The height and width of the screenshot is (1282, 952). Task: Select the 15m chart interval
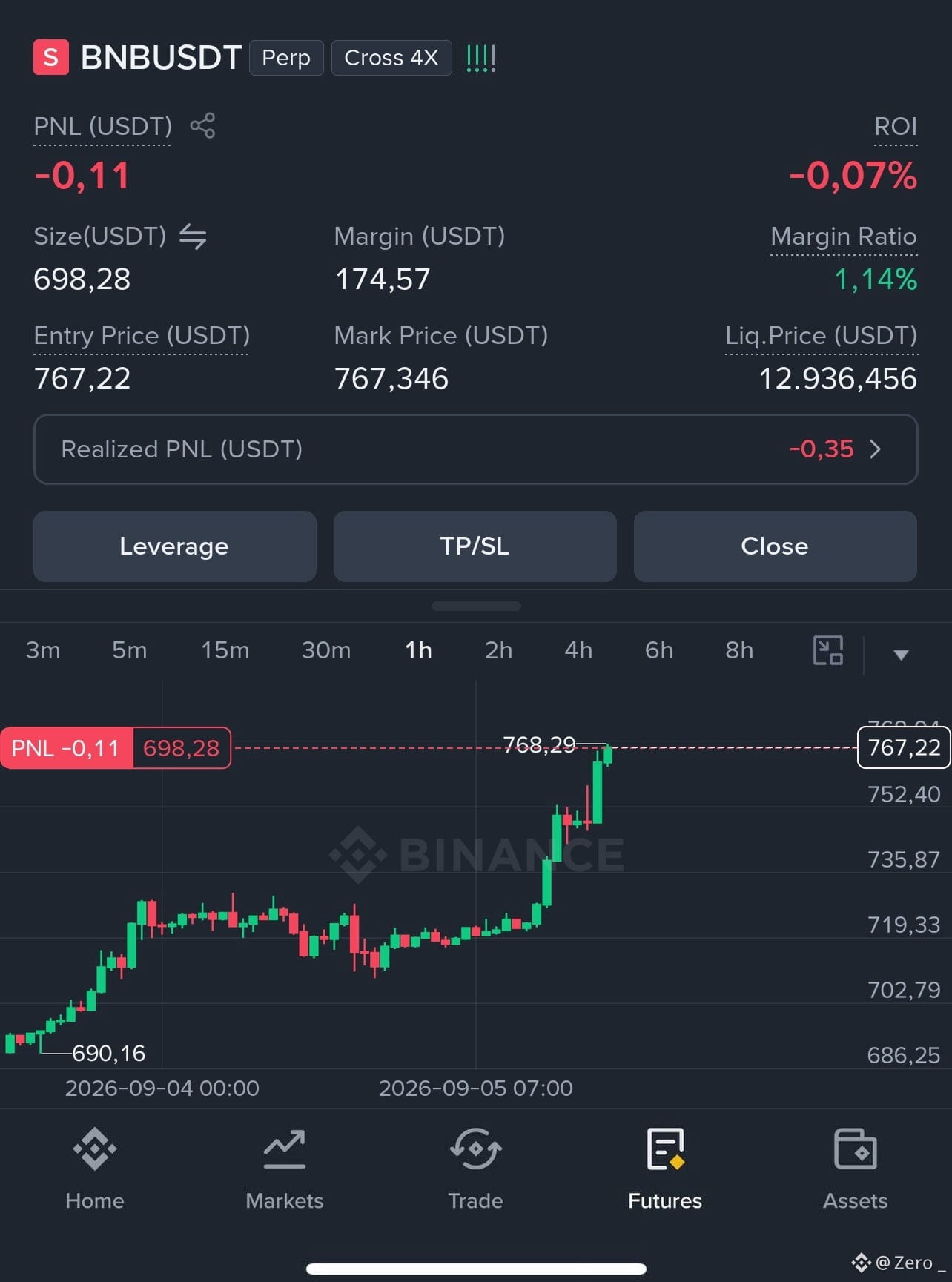(x=225, y=650)
